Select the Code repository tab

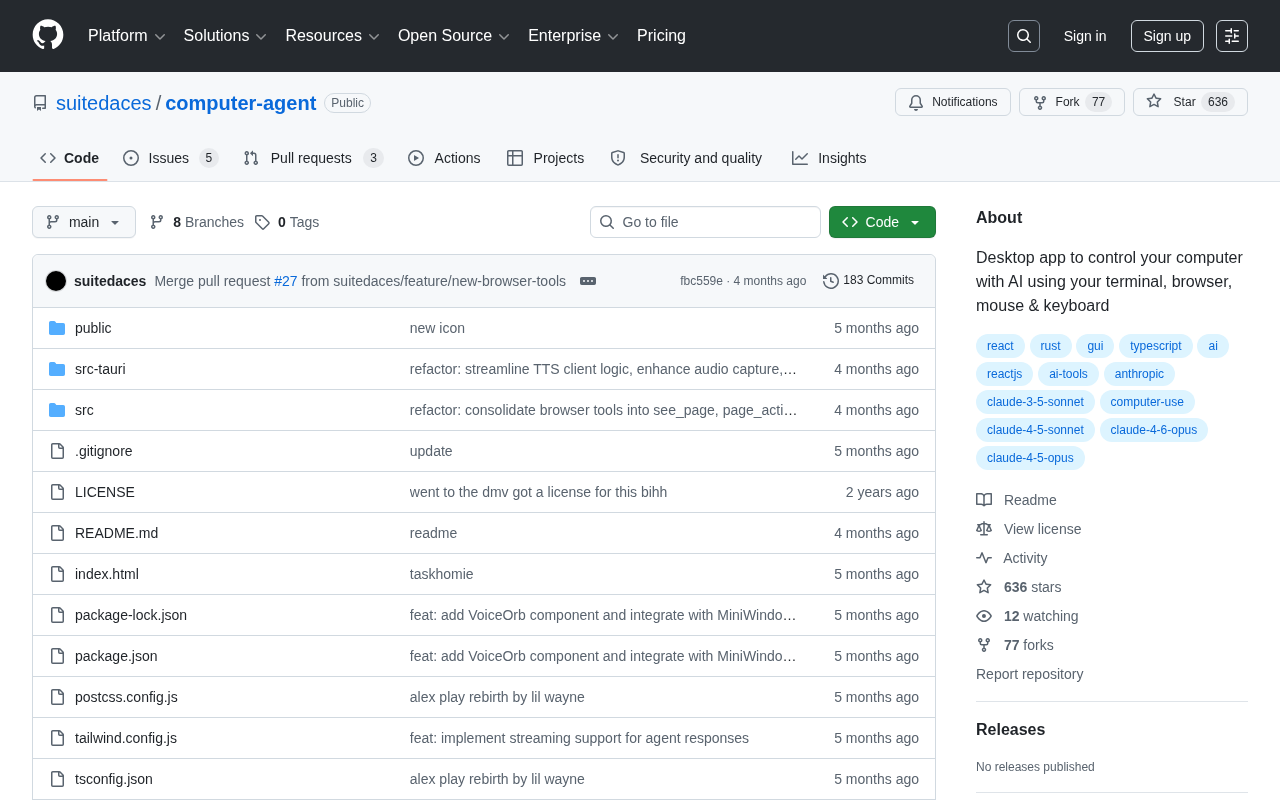(x=70, y=158)
